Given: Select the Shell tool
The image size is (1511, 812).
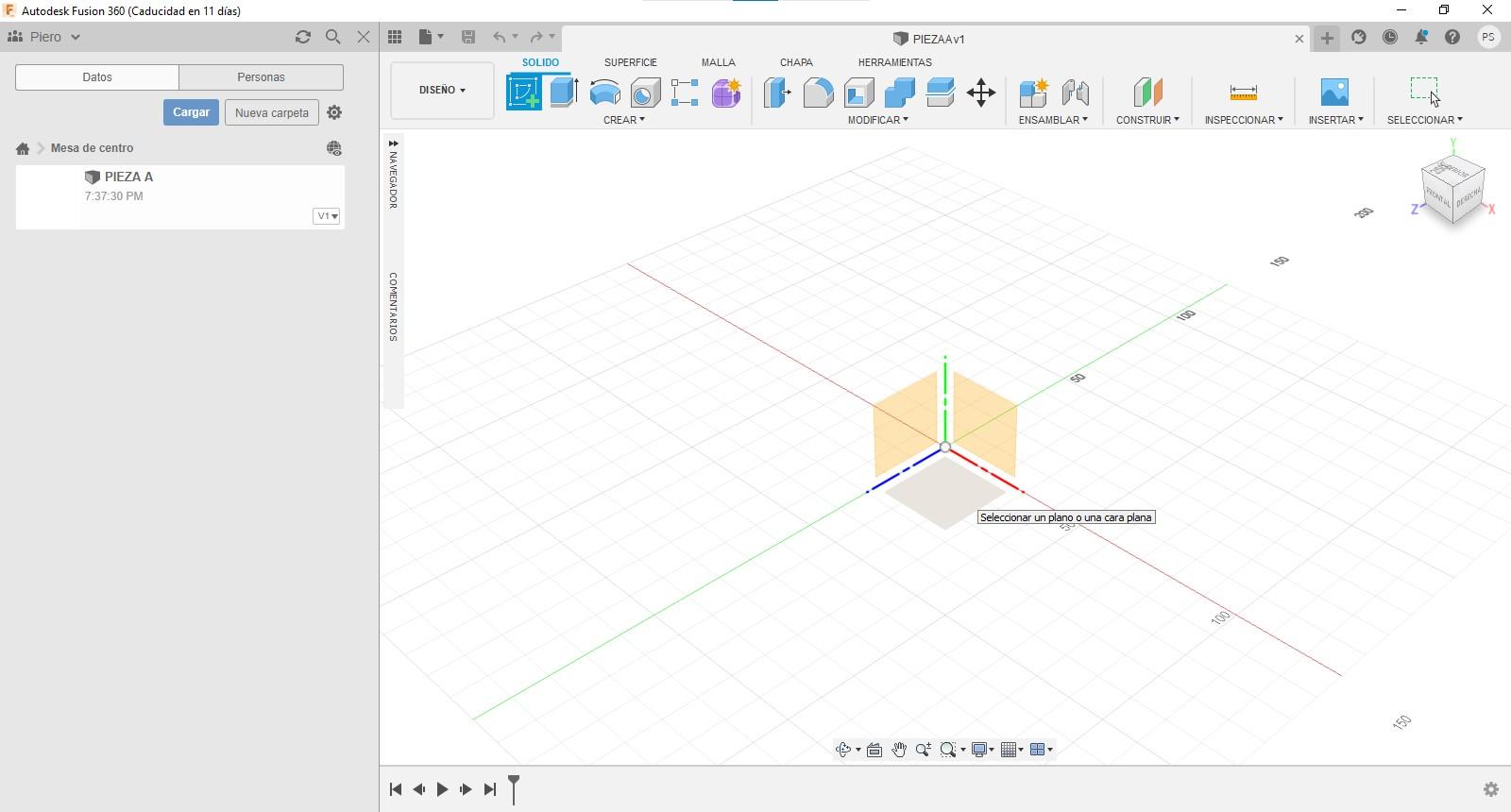Looking at the screenshot, I should 858,93.
